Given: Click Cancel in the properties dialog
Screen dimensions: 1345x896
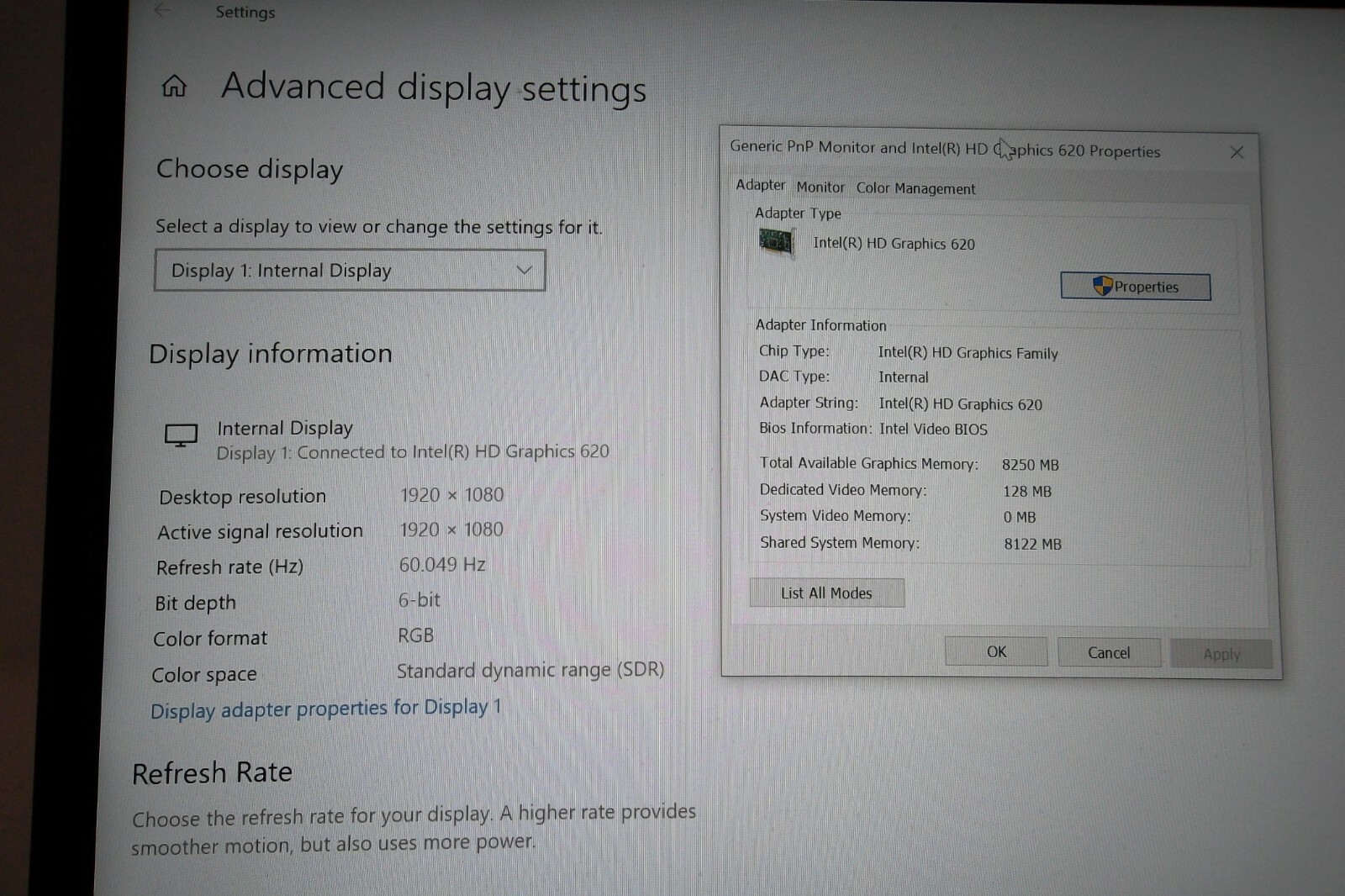Looking at the screenshot, I should point(1109,653).
